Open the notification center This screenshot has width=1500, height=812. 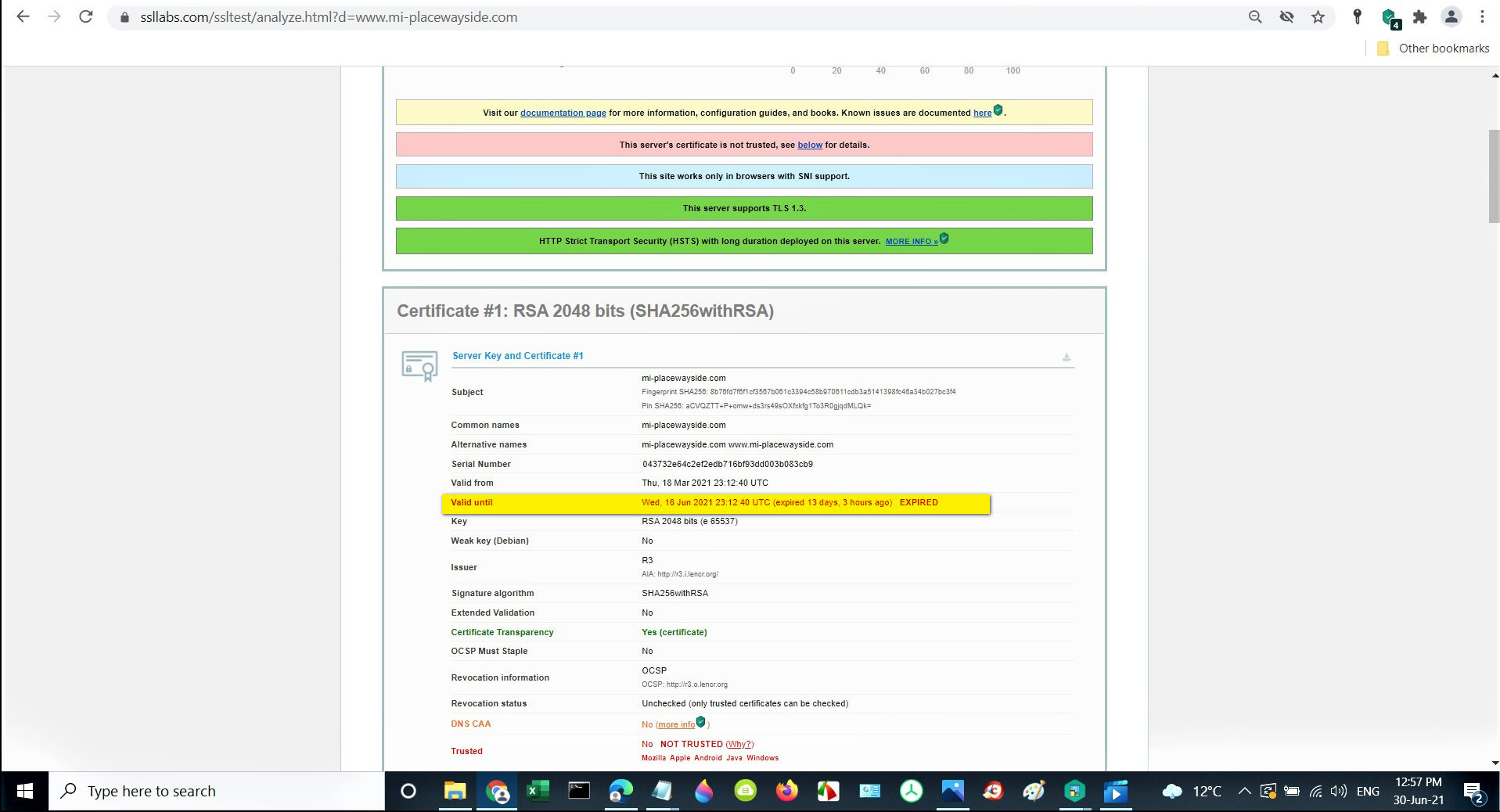1473,792
